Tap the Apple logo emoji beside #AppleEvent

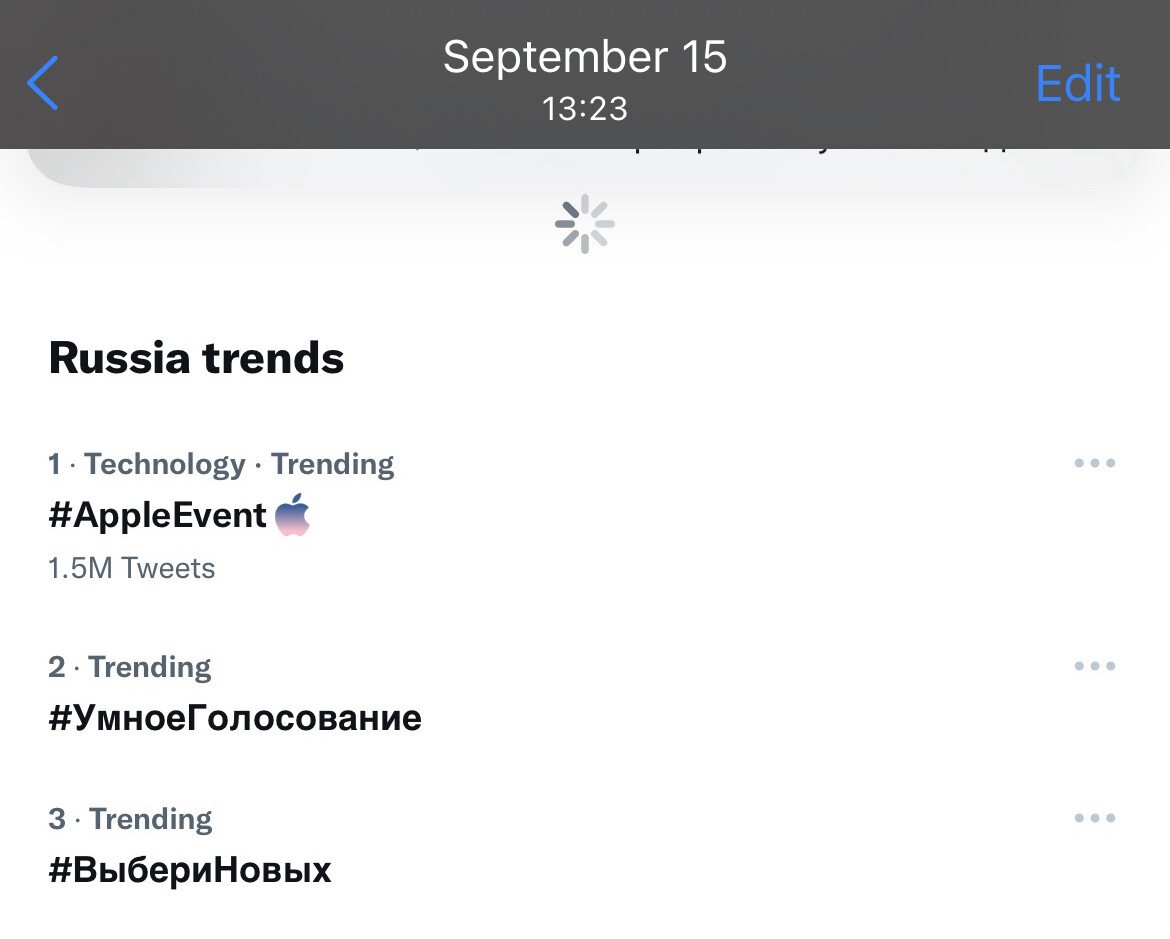293,515
